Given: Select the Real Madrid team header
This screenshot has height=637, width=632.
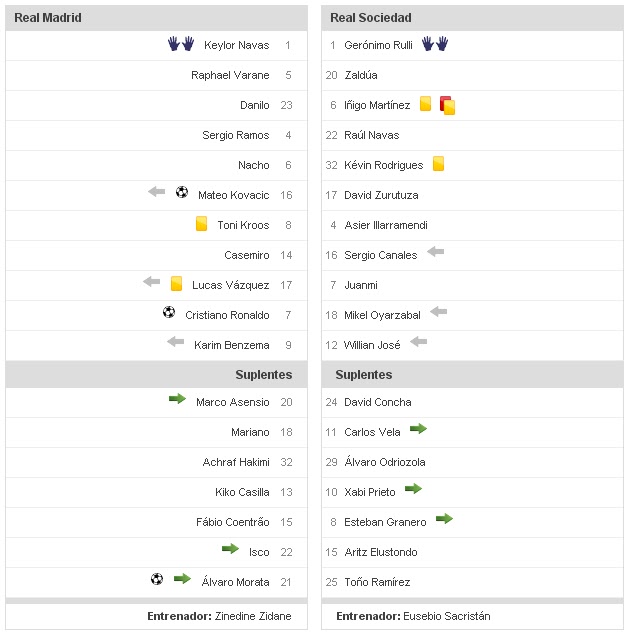Looking at the screenshot, I should click(x=48, y=18).
